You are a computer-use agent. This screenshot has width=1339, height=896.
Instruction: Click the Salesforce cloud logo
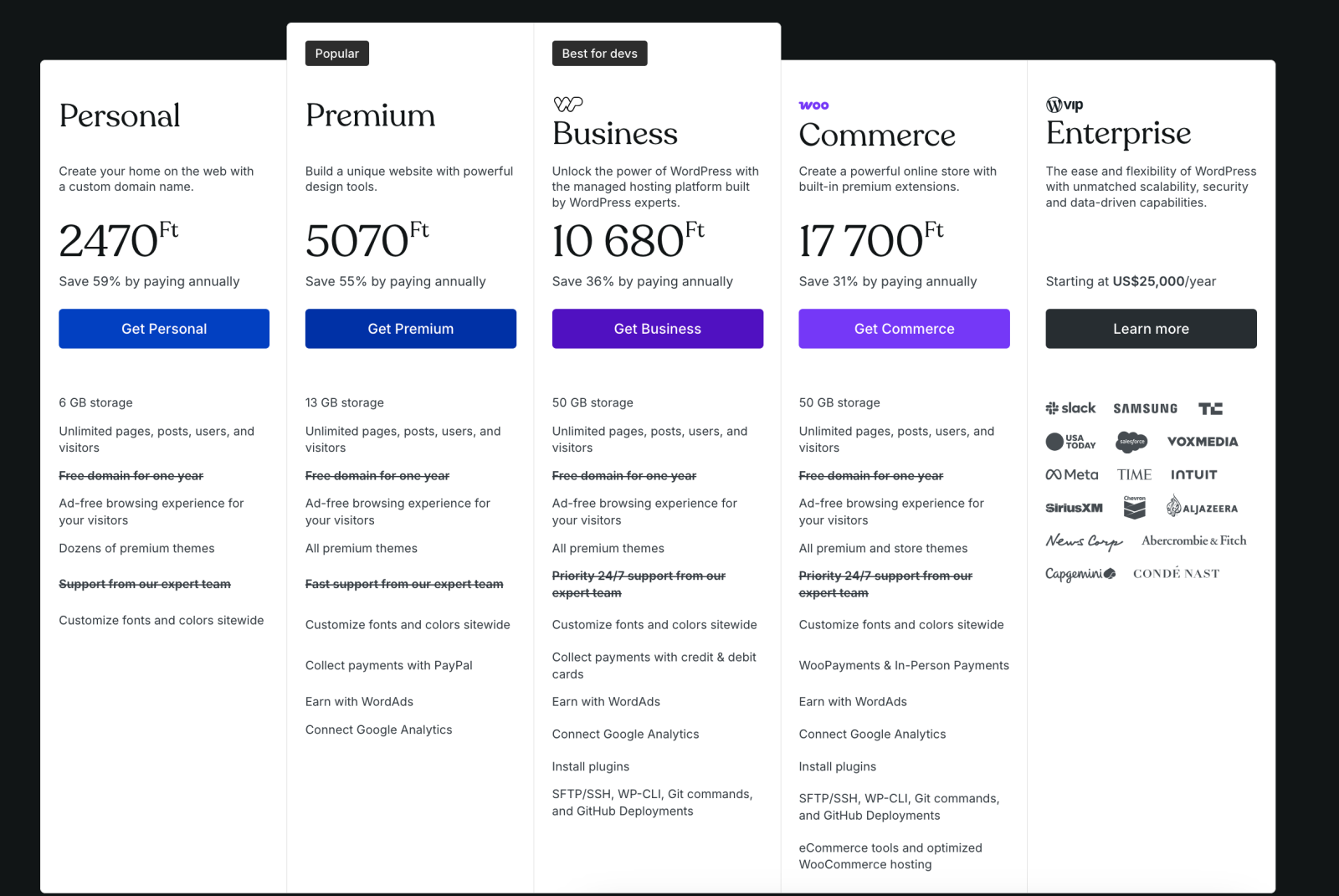coord(1131,442)
